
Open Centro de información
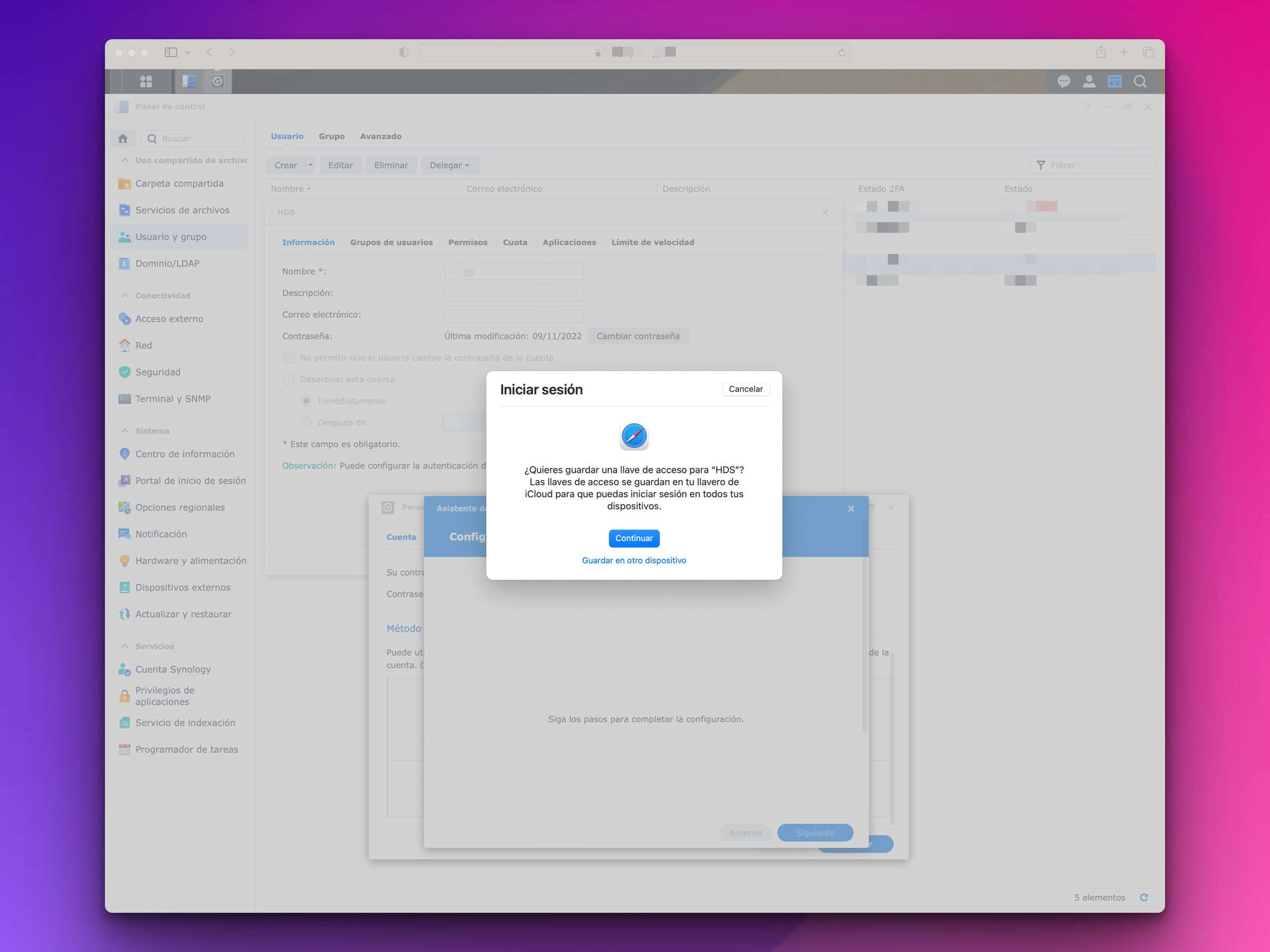[x=179, y=454]
